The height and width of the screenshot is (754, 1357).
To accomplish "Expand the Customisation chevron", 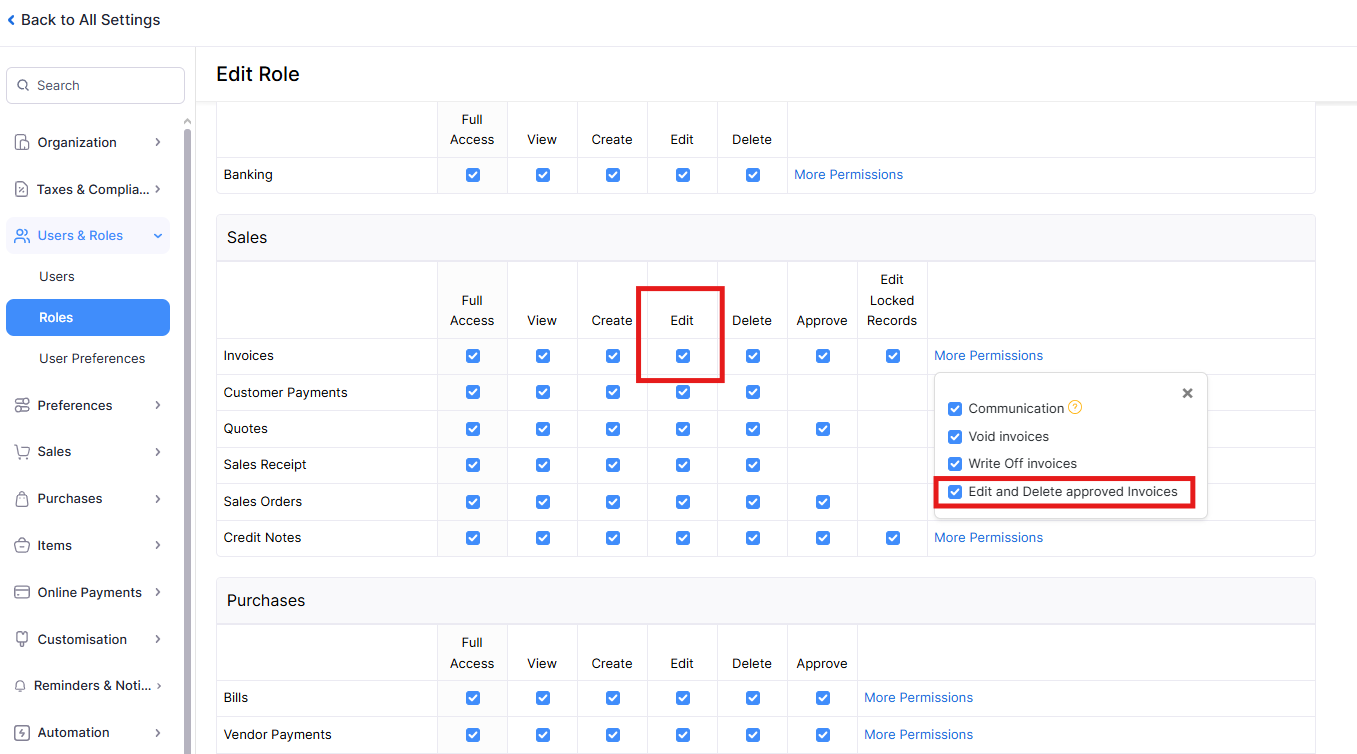I will [x=158, y=639].
